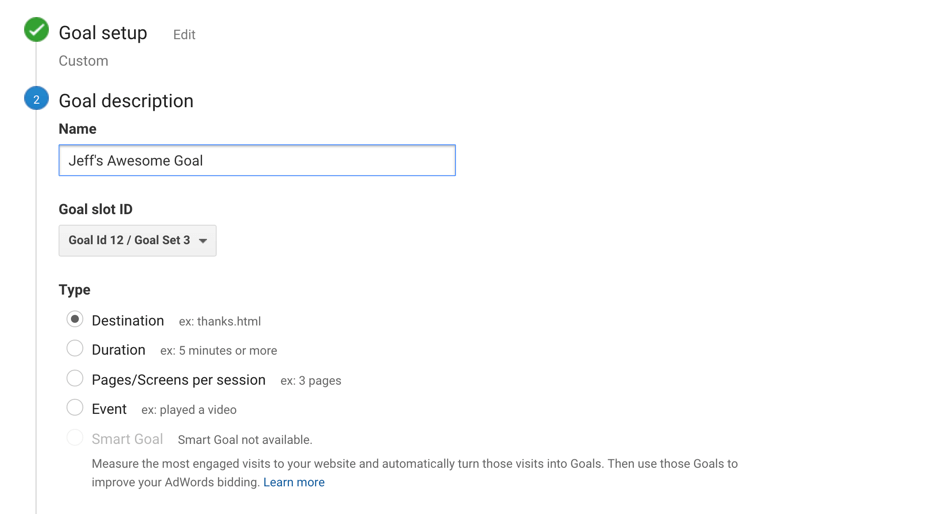
Task: Choose Pages/Screens per session radio option
Action: coord(74,379)
